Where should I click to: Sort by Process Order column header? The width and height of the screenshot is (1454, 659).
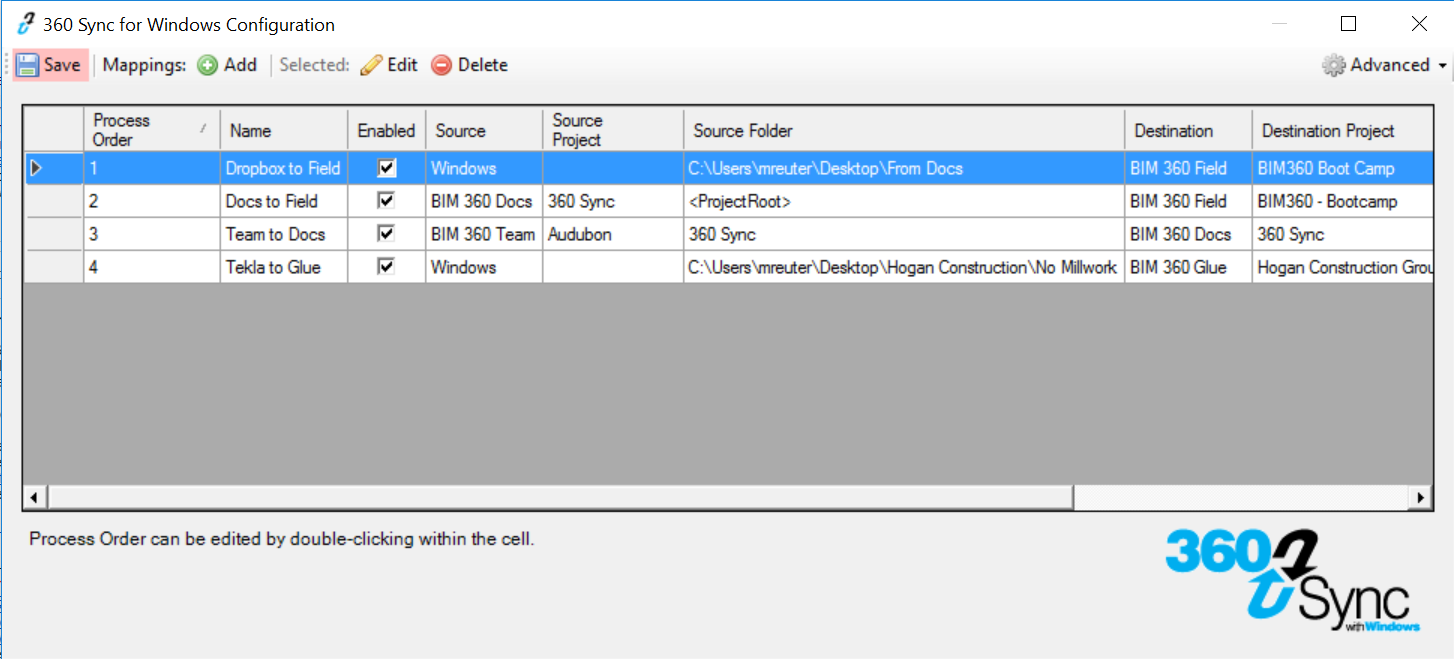tap(152, 130)
